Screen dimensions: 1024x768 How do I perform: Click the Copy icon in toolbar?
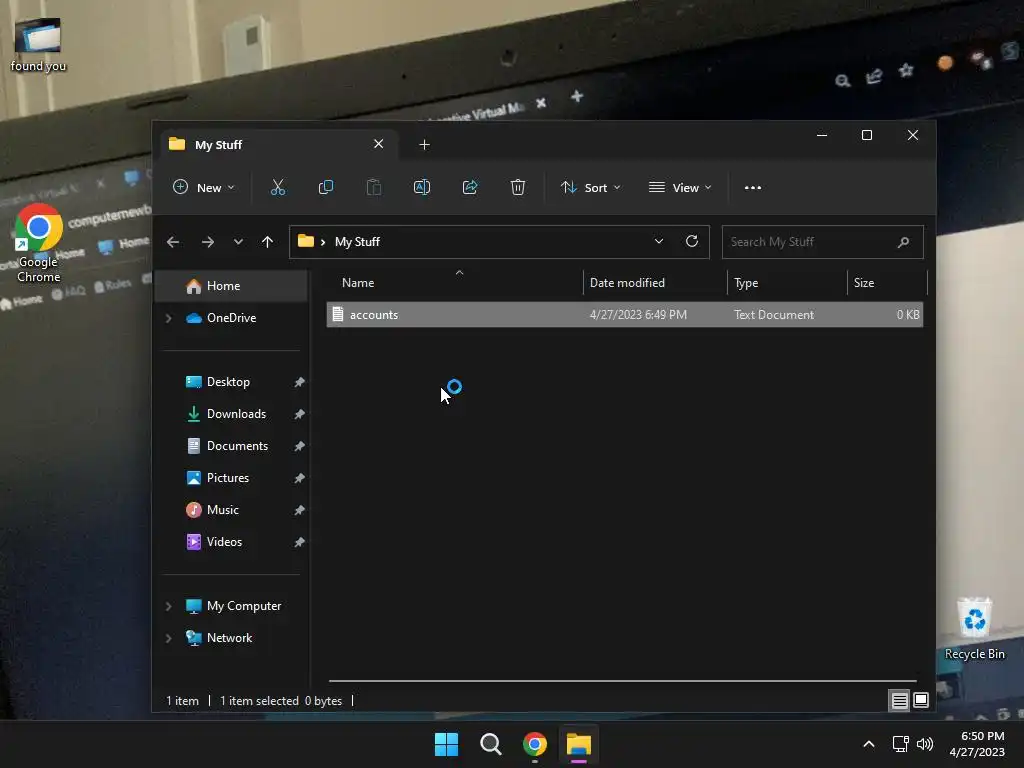pos(326,187)
